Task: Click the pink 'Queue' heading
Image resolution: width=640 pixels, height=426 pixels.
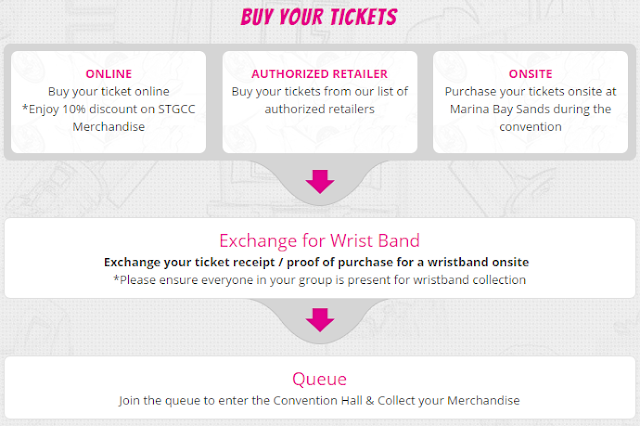Action: pyautogui.click(x=319, y=379)
